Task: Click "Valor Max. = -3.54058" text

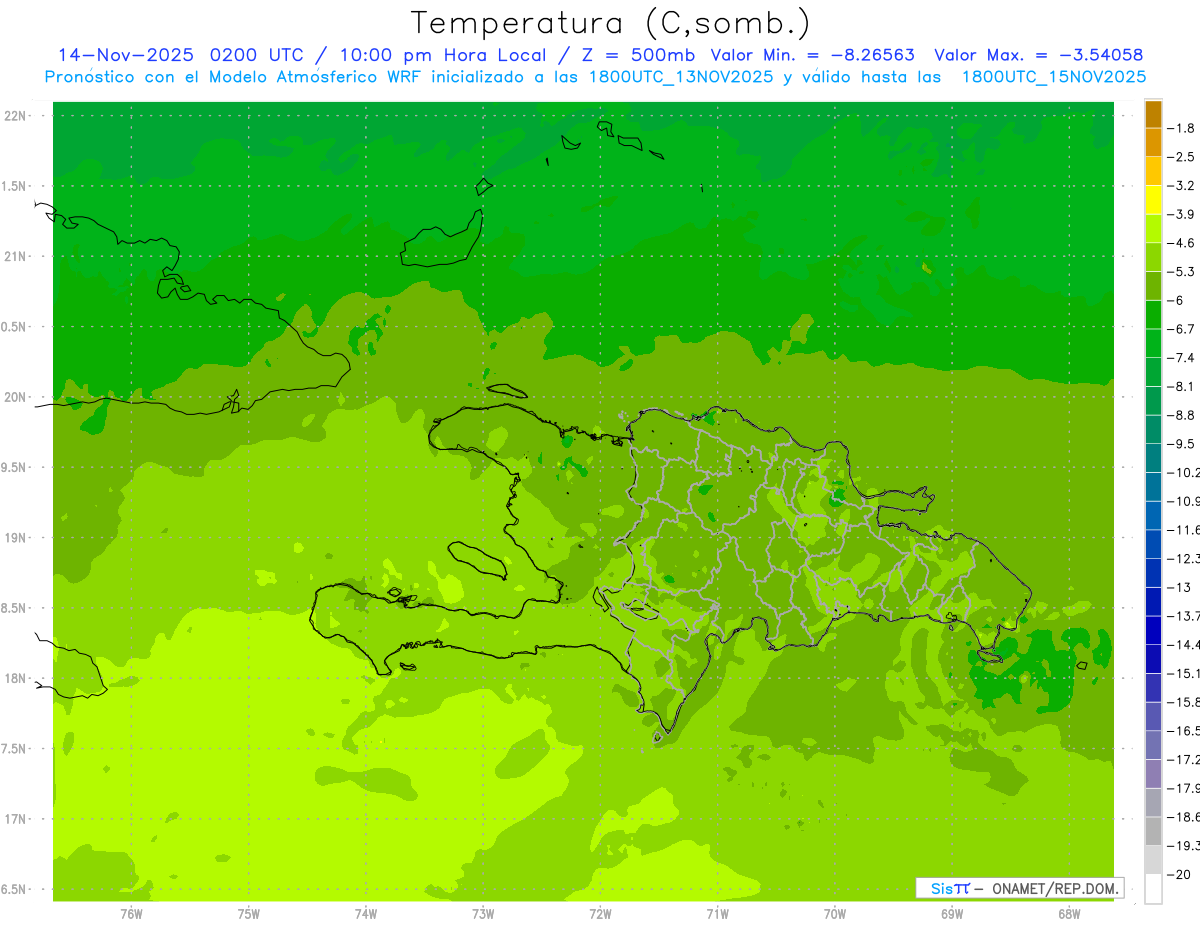Action: click(1038, 55)
